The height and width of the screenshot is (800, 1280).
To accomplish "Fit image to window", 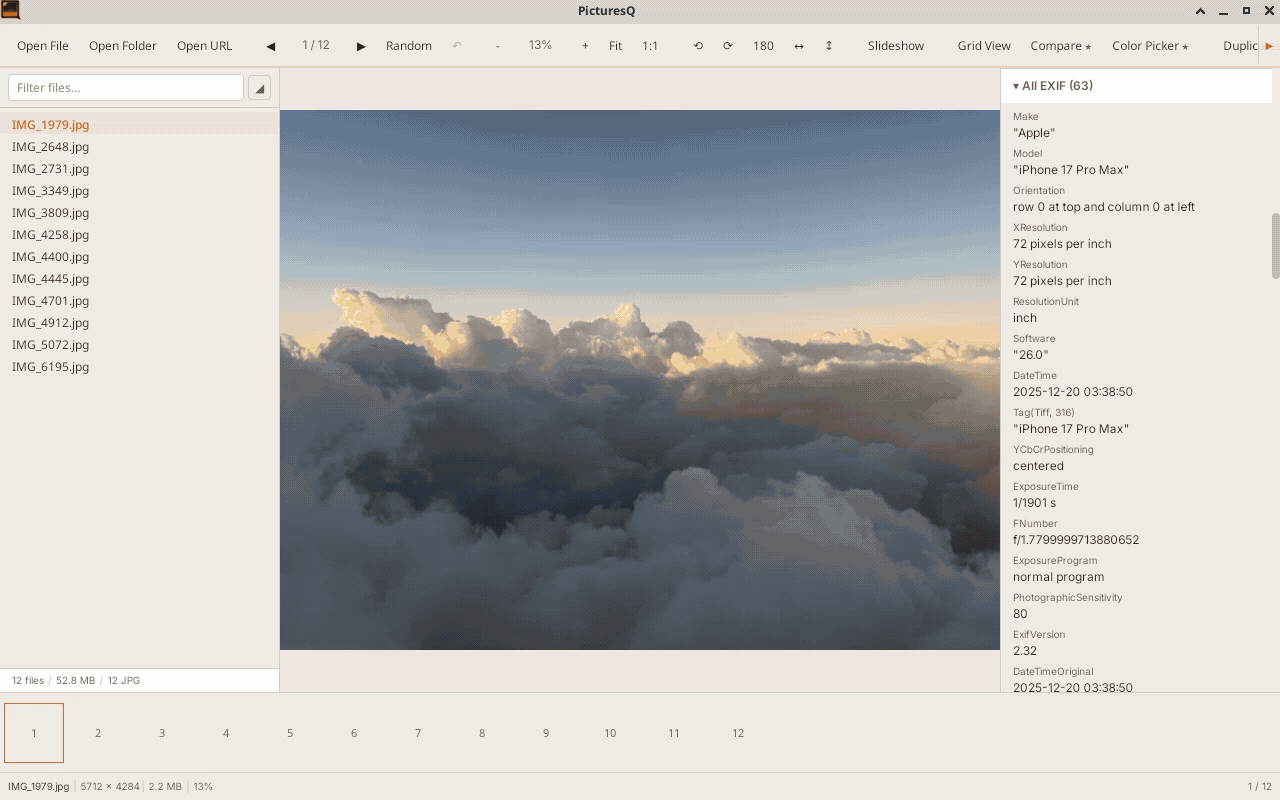I will point(616,46).
